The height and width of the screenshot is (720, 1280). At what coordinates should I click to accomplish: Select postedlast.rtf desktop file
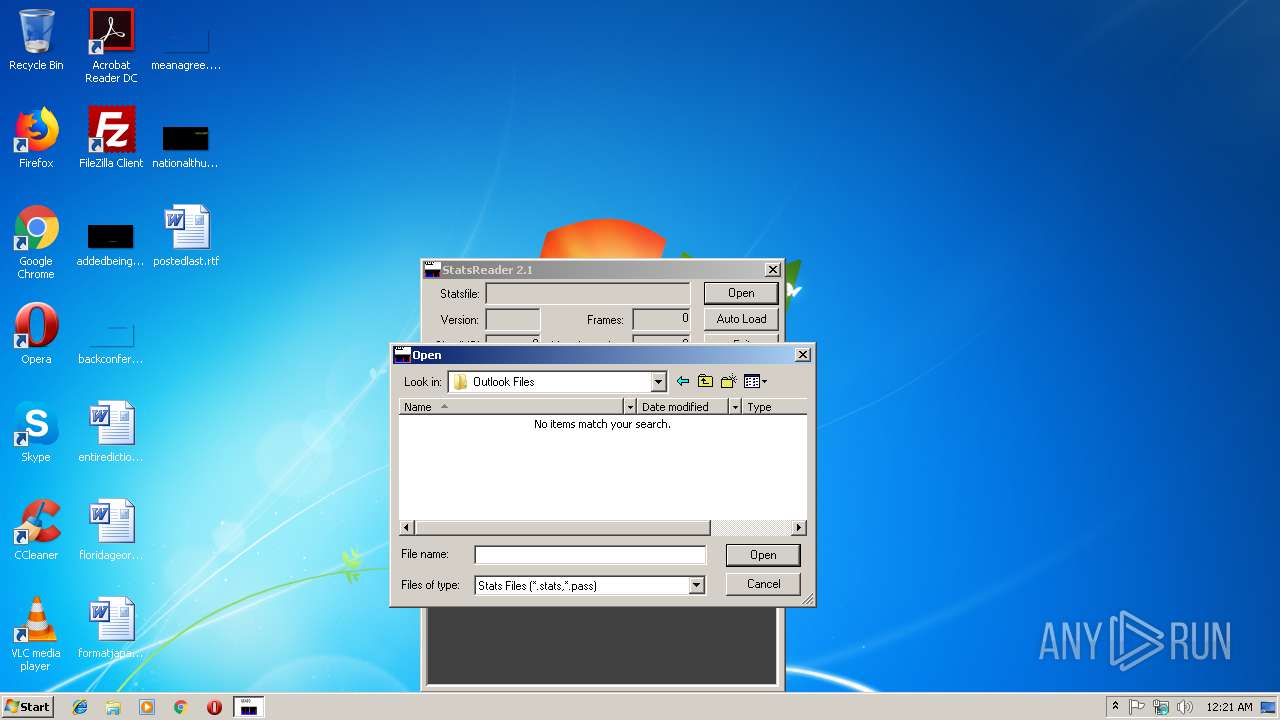click(186, 236)
